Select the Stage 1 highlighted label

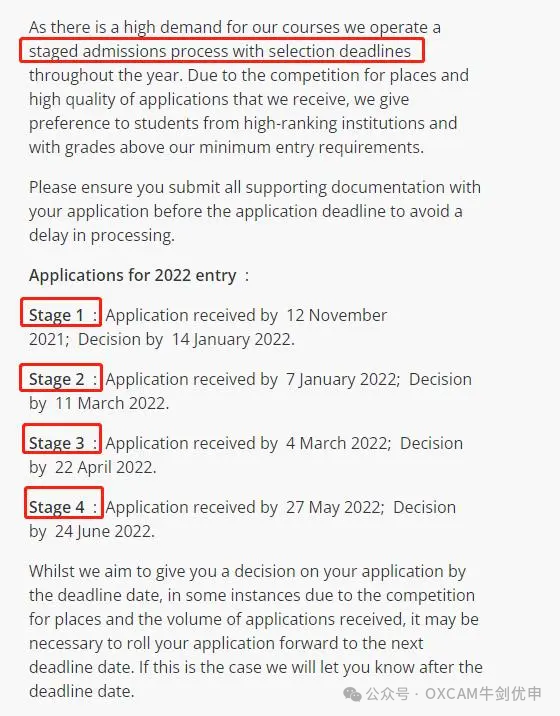[61, 313]
